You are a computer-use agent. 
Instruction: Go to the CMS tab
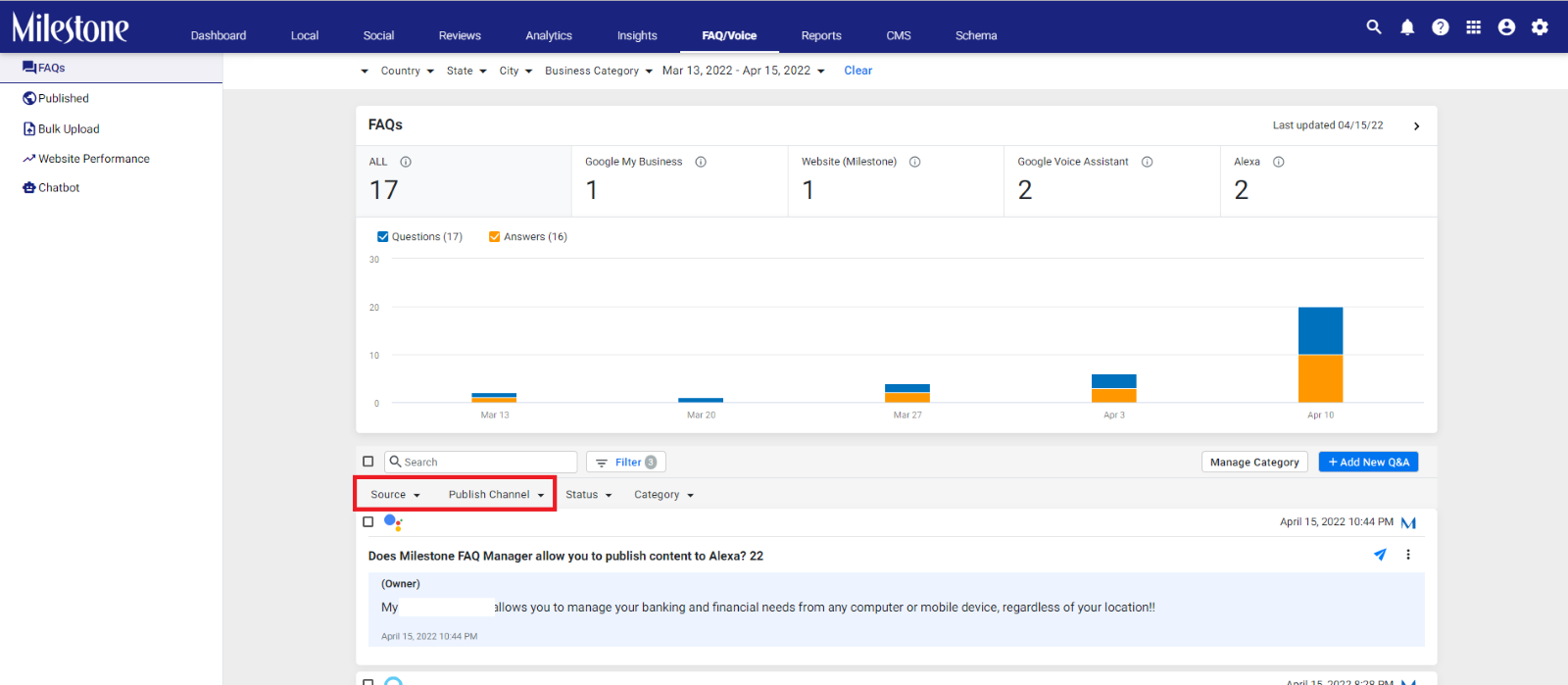click(899, 35)
